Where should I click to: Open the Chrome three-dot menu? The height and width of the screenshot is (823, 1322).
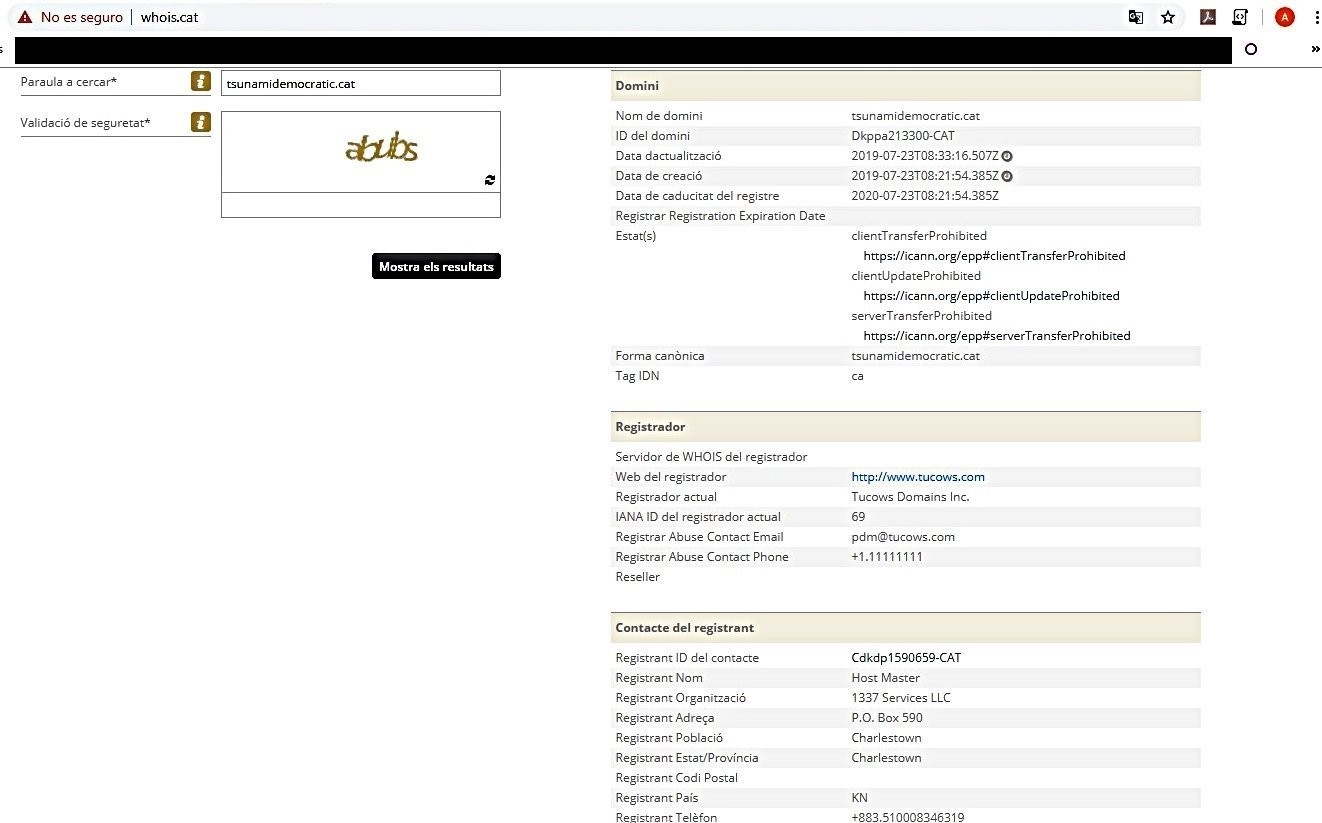pyautogui.click(x=1316, y=17)
